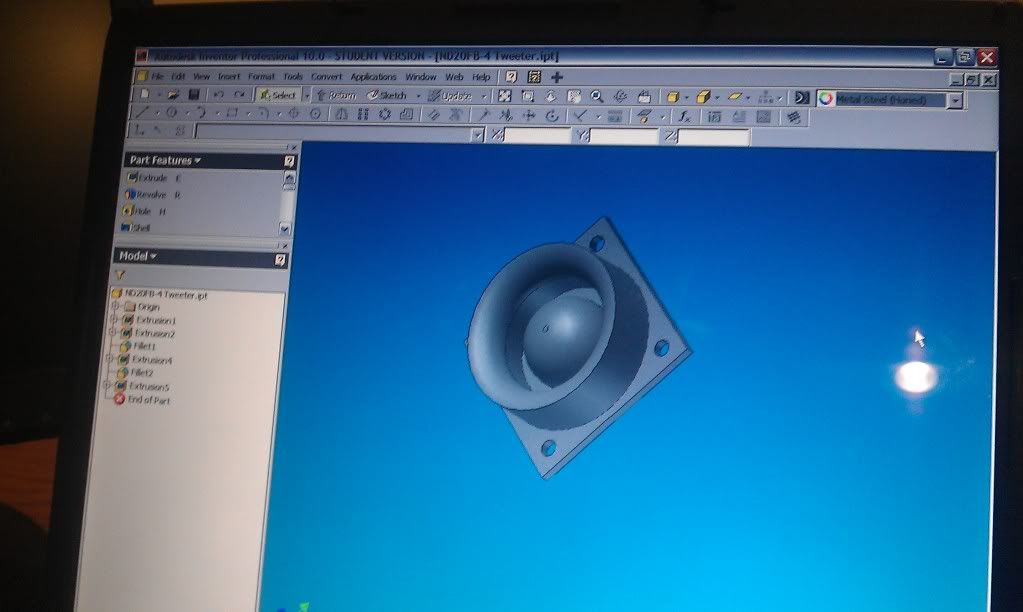Select Fillet1 in the model tree
The image size is (1023, 612).
click(138, 346)
